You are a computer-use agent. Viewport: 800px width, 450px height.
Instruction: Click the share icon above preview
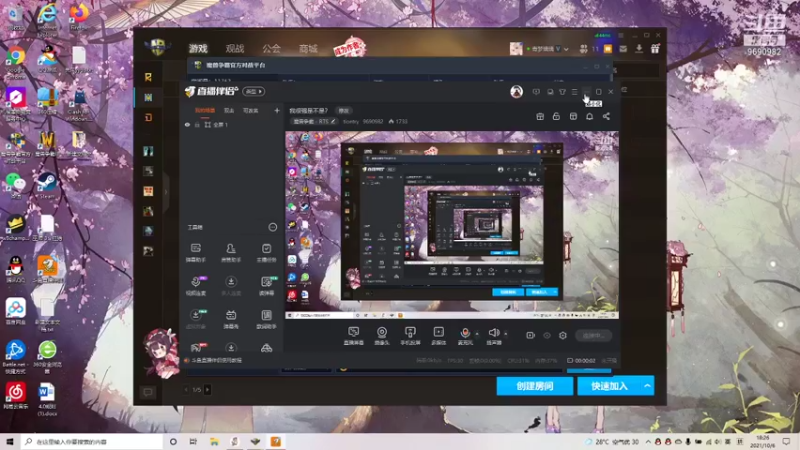point(606,116)
